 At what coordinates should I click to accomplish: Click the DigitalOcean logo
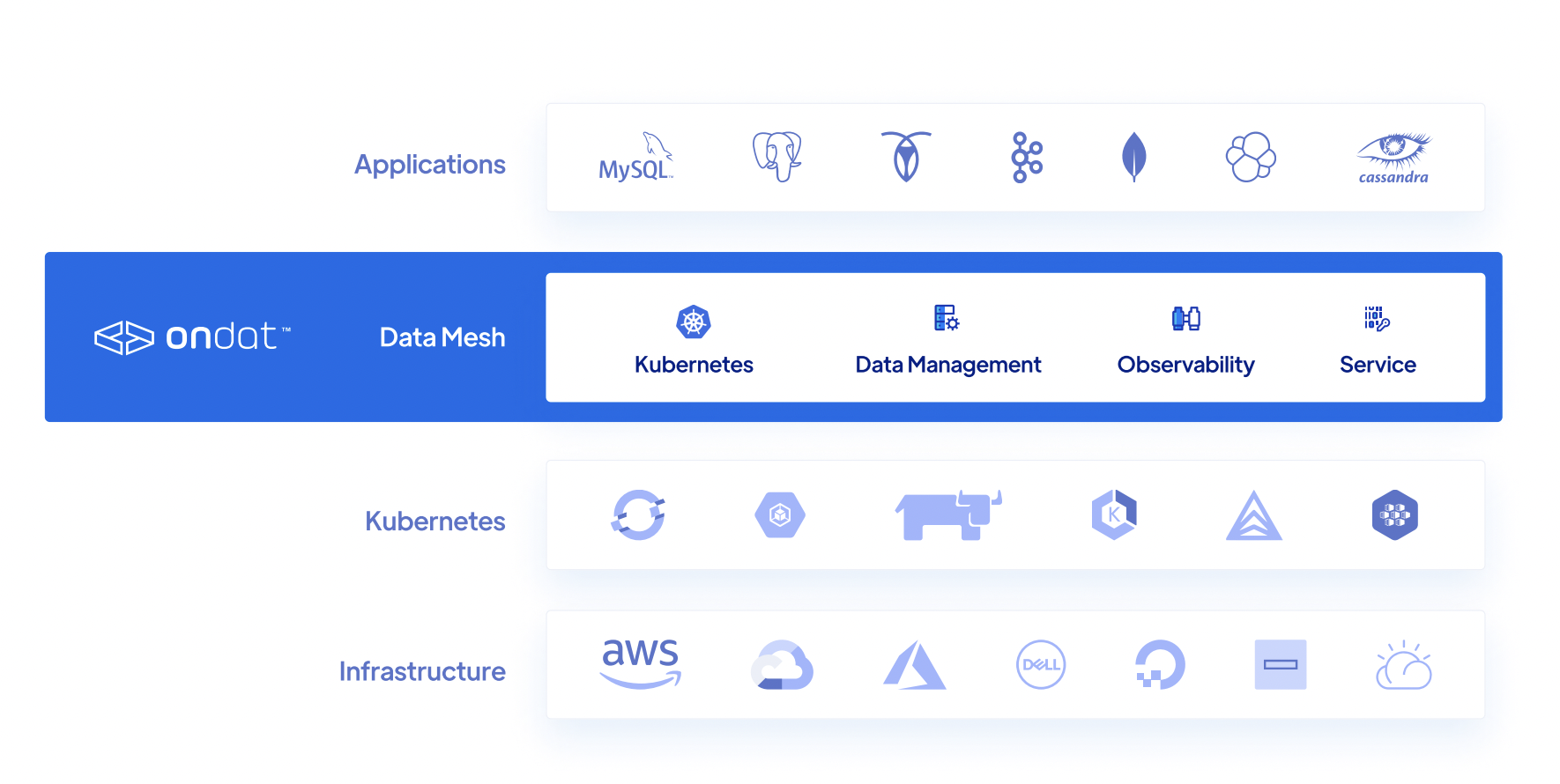[1159, 664]
